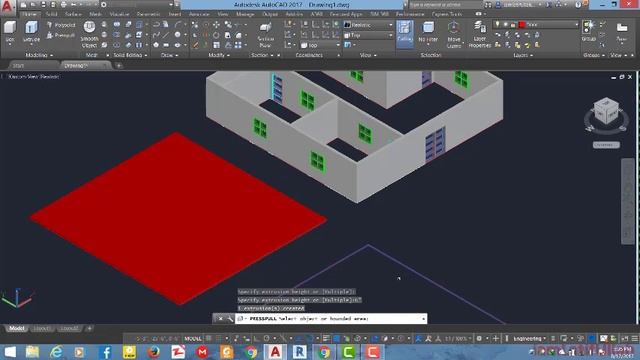
Task: Click the red layer color swatch
Action: [522, 25]
